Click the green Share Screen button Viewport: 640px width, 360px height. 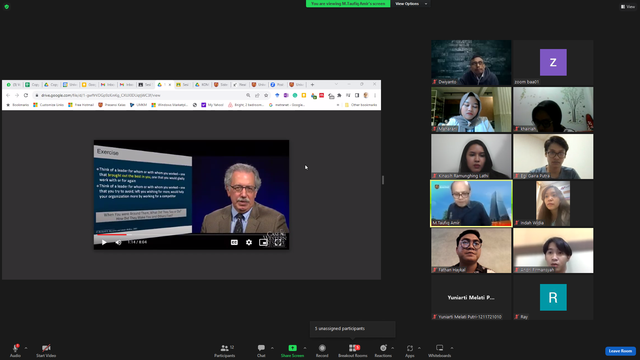point(292,350)
